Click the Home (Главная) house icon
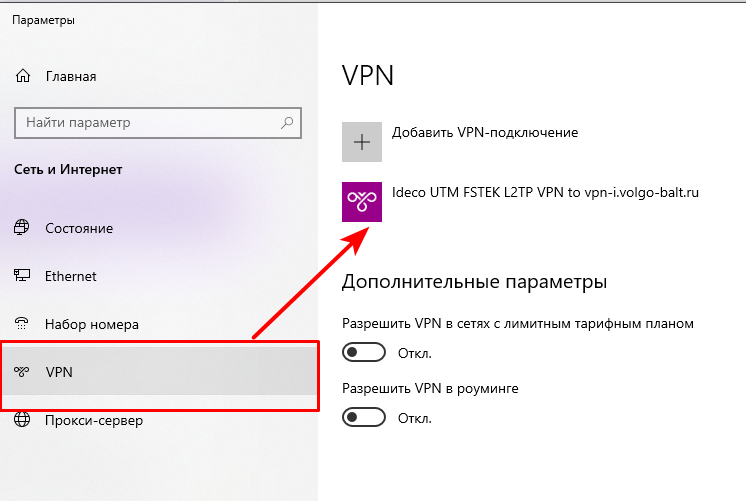 pos(21,76)
